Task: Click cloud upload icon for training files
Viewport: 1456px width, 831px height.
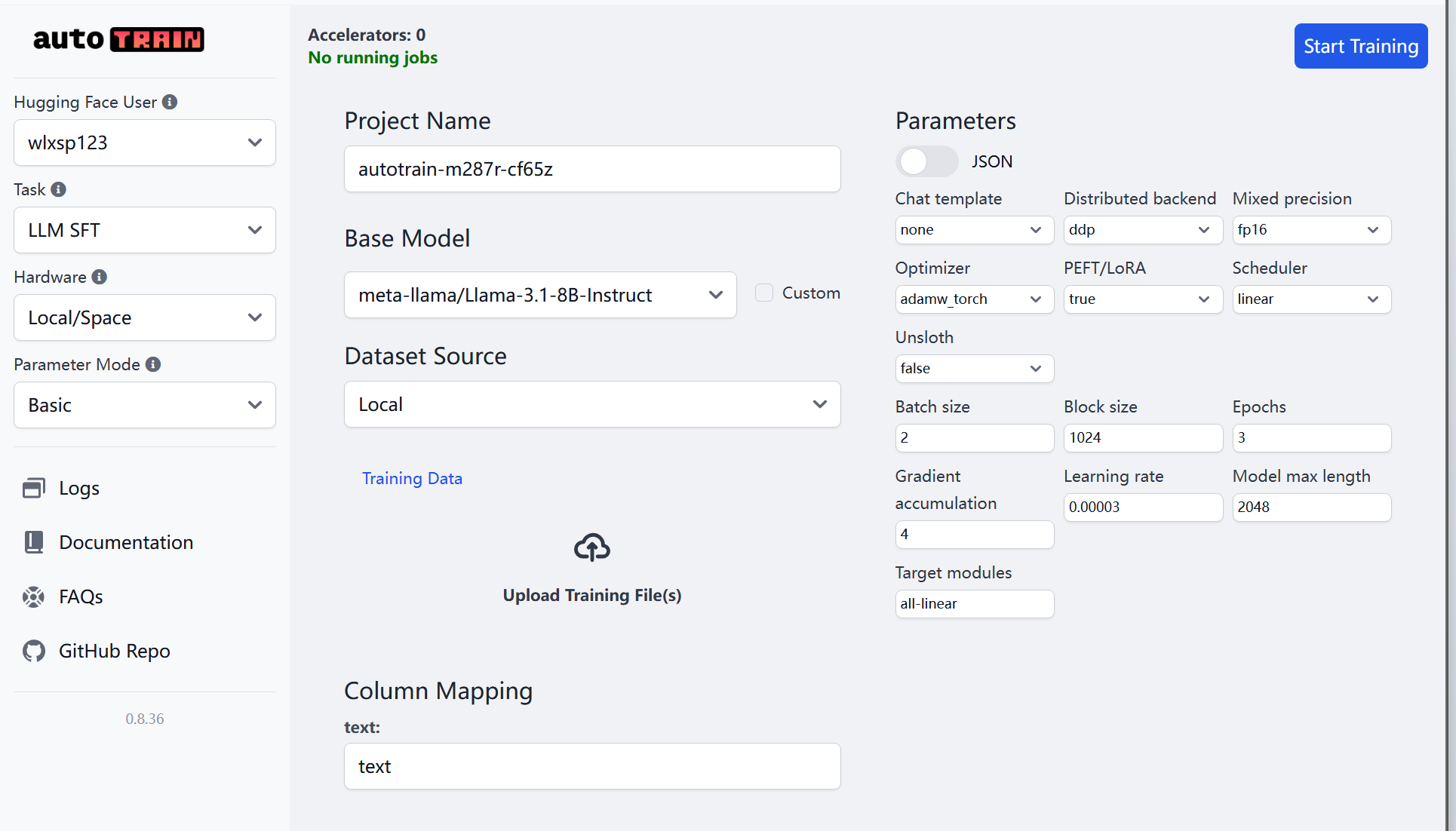Action: (591, 547)
